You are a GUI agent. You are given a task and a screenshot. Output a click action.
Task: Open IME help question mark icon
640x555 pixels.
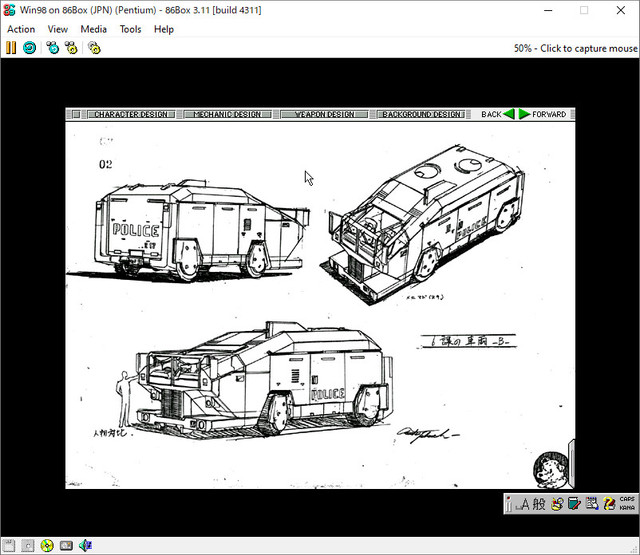click(609, 504)
